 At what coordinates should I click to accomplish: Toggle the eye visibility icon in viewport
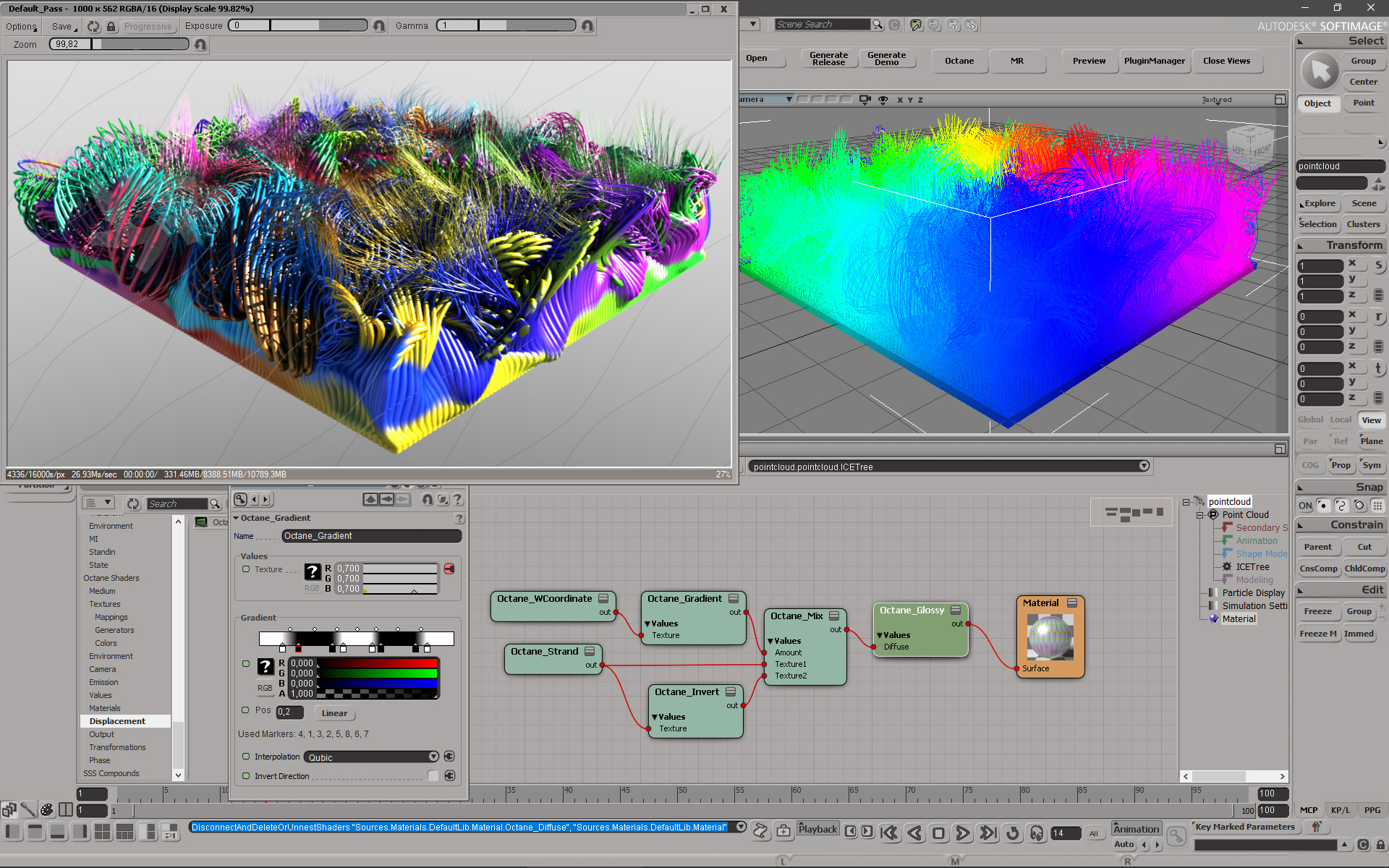(x=883, y=100)
